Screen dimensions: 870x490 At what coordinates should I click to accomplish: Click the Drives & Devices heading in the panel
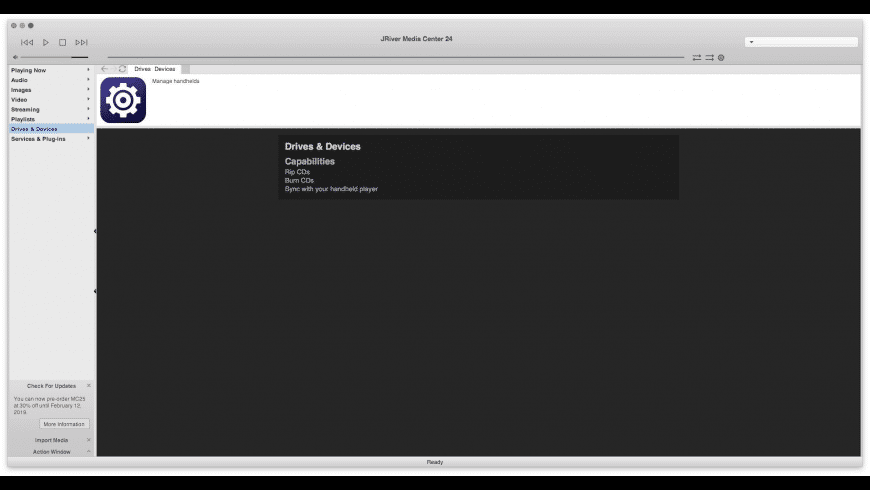[322, 147]
